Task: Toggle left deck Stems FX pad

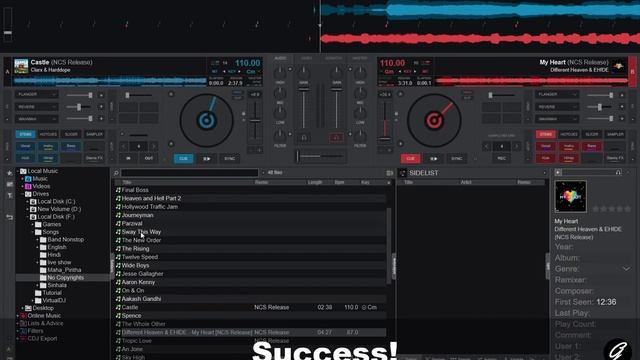Action: (94, 158)
